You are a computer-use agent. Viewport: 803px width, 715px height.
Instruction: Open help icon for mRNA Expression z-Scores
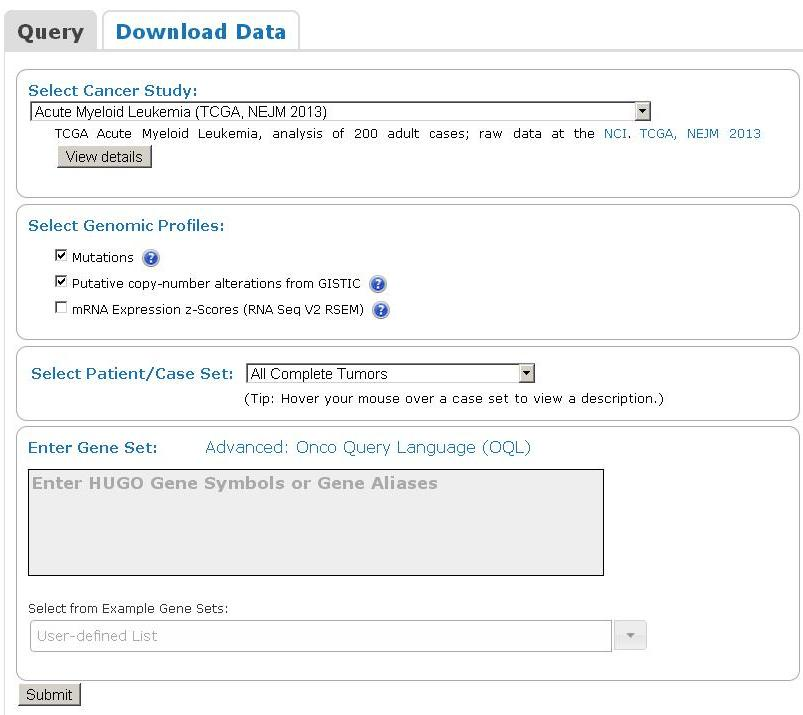(x=381, y=310)
